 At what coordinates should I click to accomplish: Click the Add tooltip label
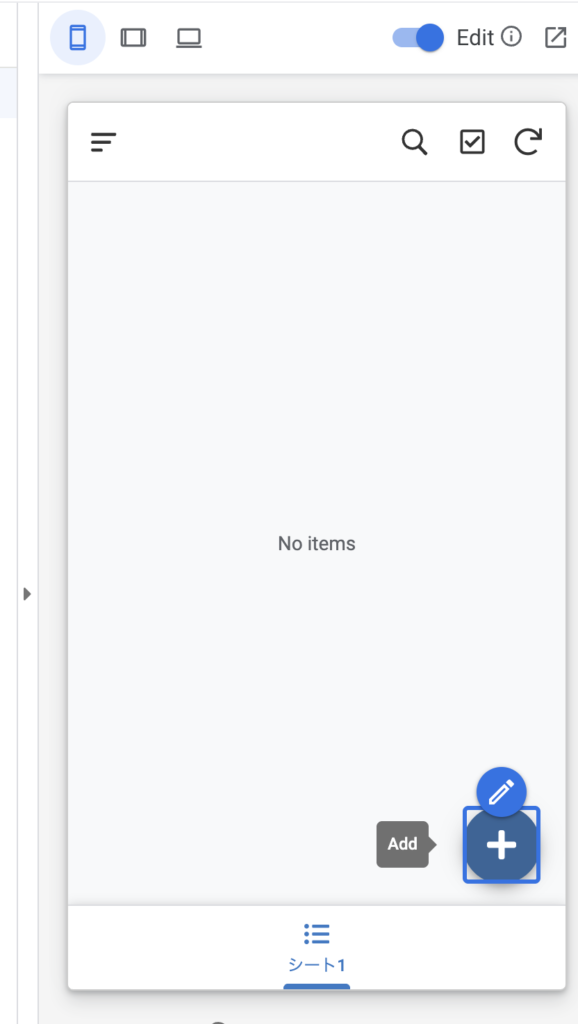coord(402,844)
